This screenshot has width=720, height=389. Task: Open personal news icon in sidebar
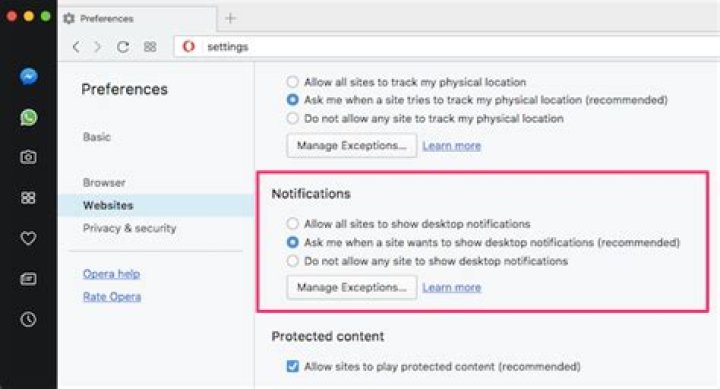28,279
